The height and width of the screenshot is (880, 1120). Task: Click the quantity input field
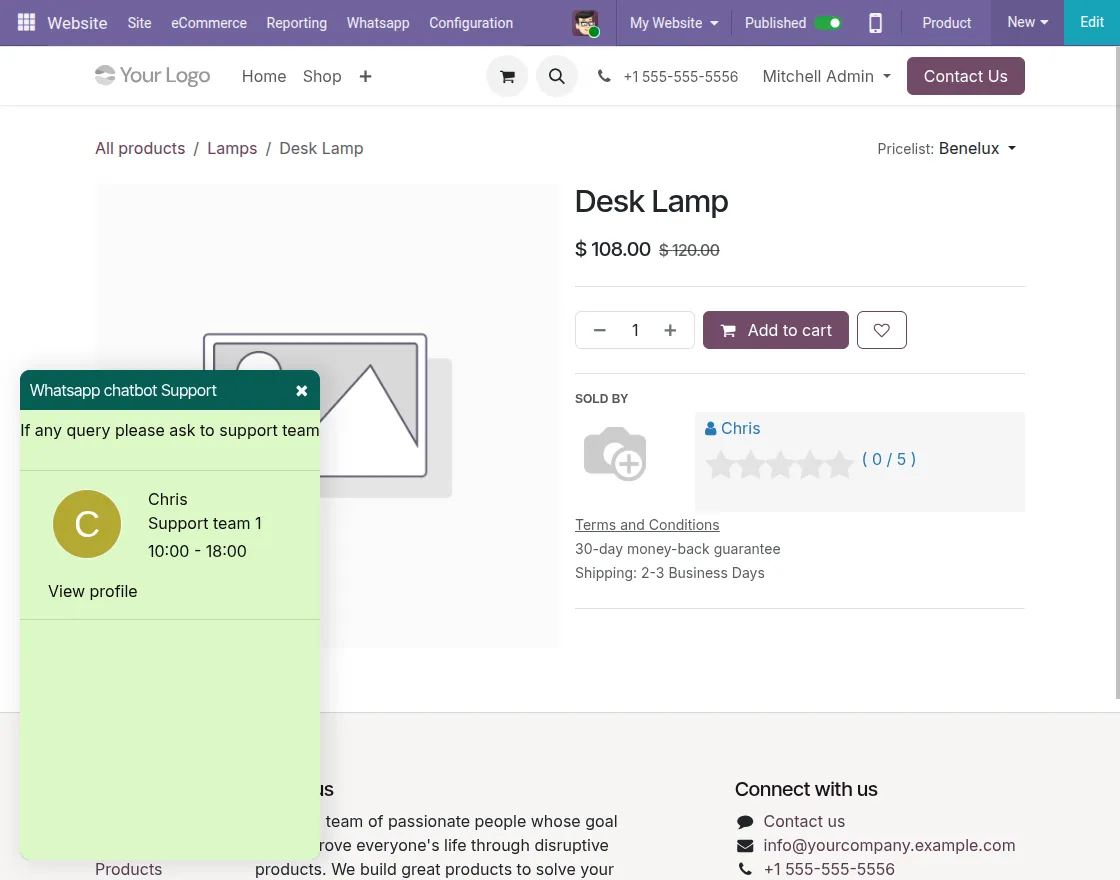pos(635,330)
